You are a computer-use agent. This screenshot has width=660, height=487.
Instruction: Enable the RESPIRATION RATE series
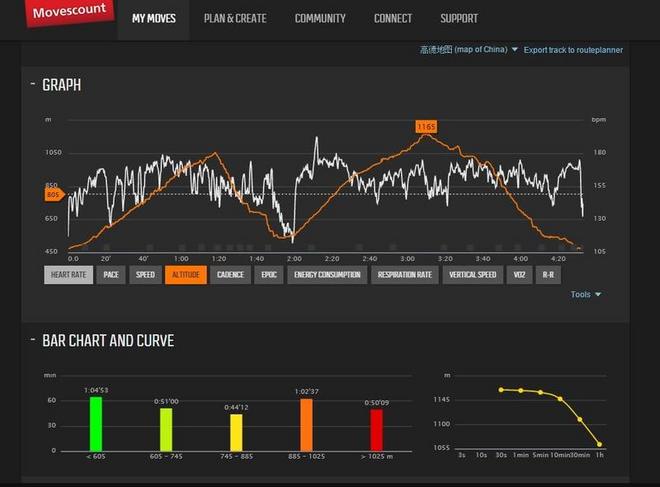pos(405,274)
